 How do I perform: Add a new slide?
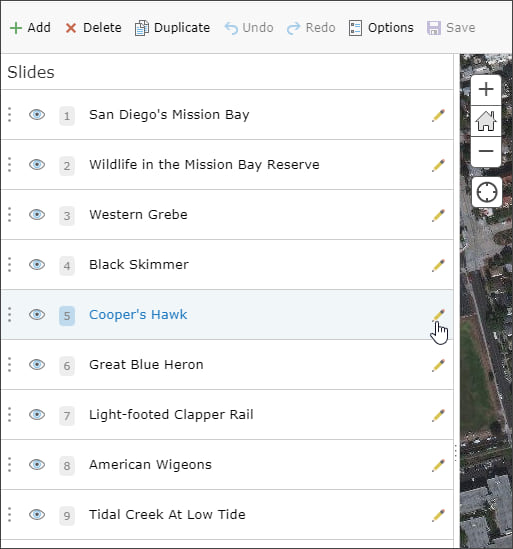[x=30, y=28]
